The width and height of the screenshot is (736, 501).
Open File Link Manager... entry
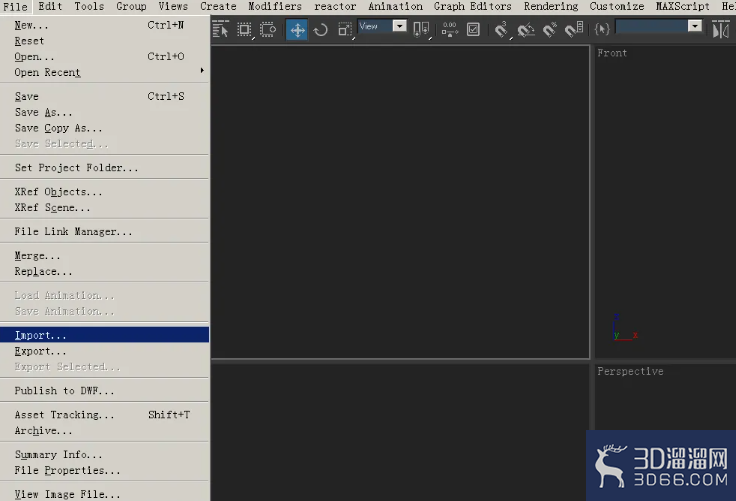coord(105,231)
